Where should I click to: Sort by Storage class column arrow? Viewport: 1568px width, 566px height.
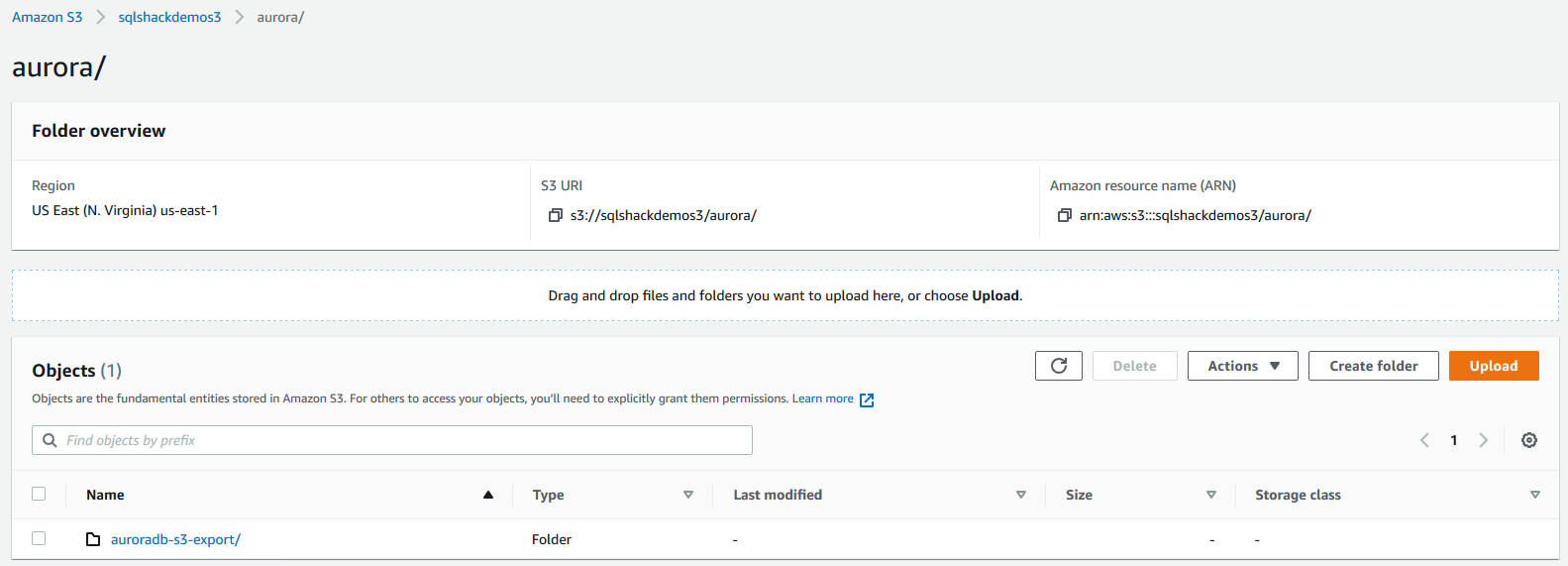[1534, 495]
